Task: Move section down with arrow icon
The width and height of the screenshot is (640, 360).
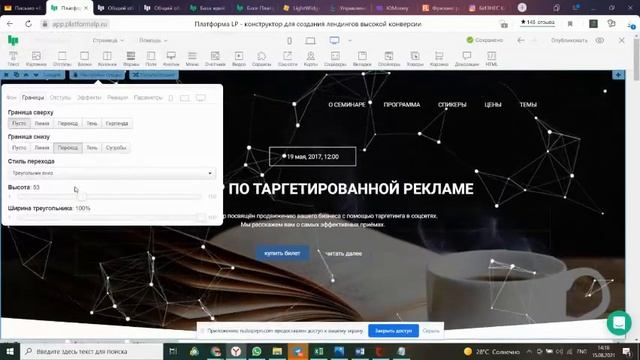Action: point(36,75)
